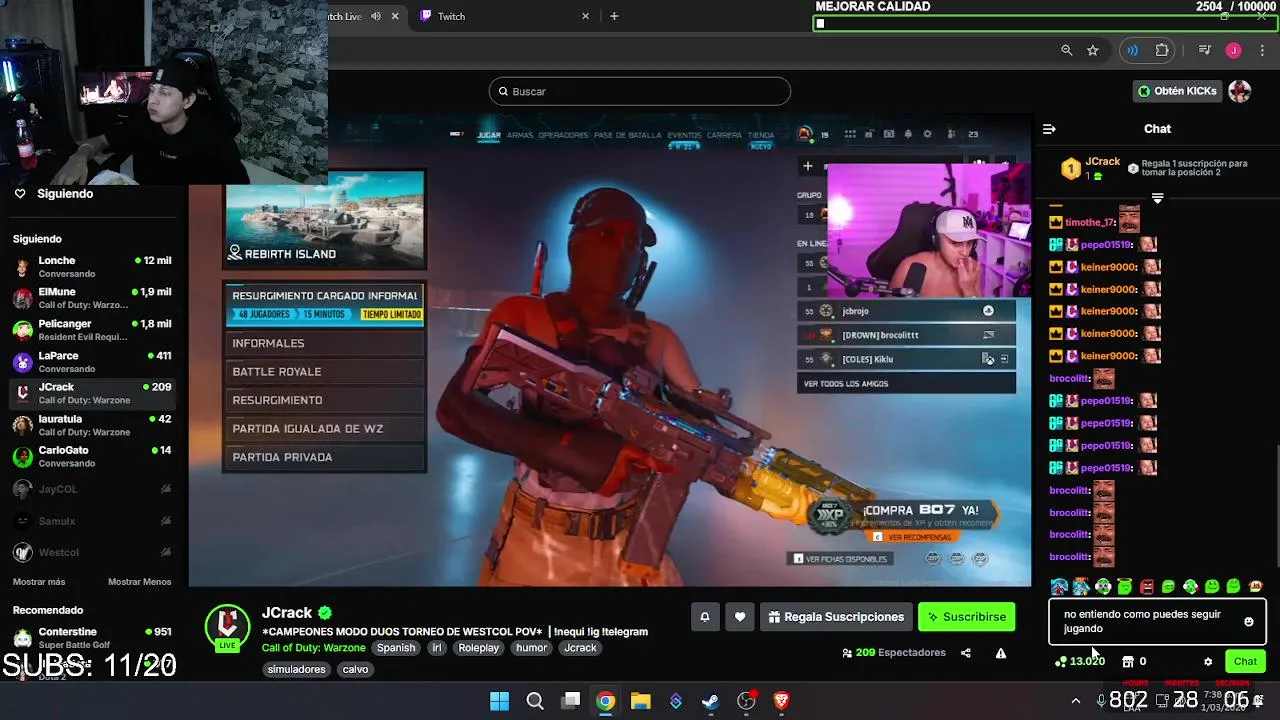Image resolution: width=1280 pixels, height=720 pixels.
Task: Open lauratula channel in sidebar
Action: (x=94, y=425)
